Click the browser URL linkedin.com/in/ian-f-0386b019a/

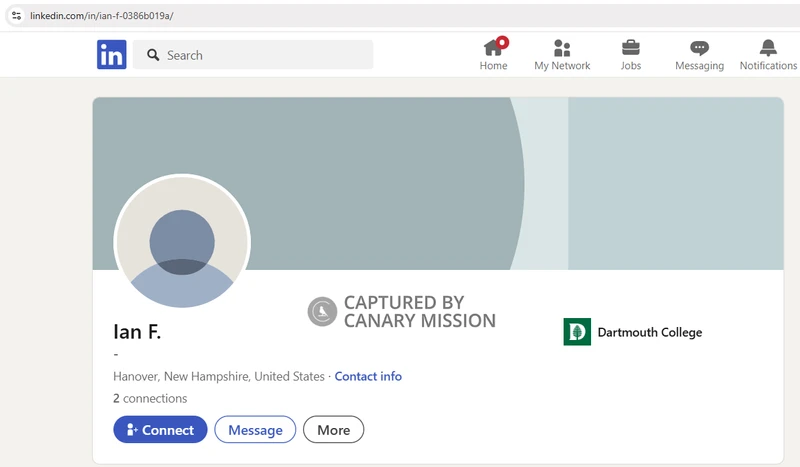(102, 16)
